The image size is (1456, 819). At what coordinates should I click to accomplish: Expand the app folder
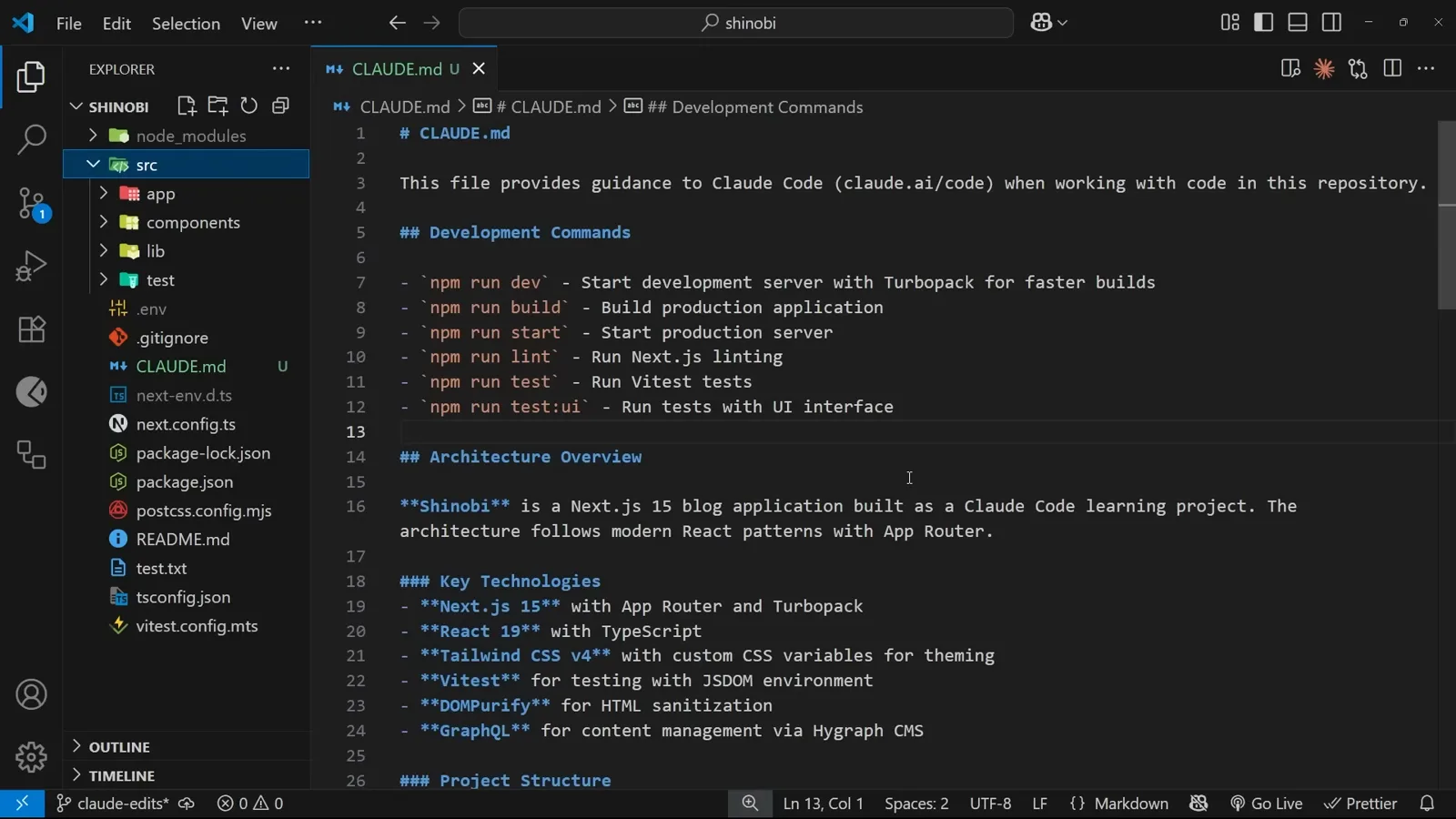[104, 194]
